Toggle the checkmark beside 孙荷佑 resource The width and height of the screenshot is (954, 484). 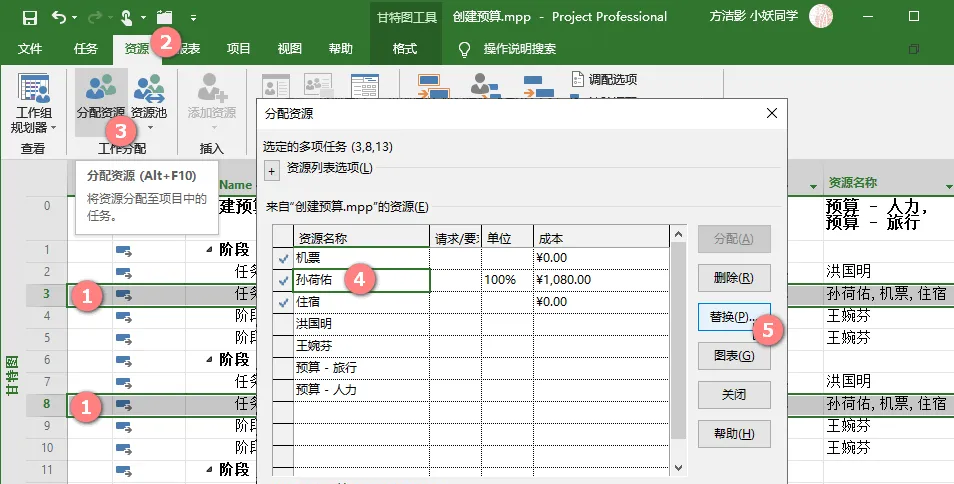click(x=283, y=280)
